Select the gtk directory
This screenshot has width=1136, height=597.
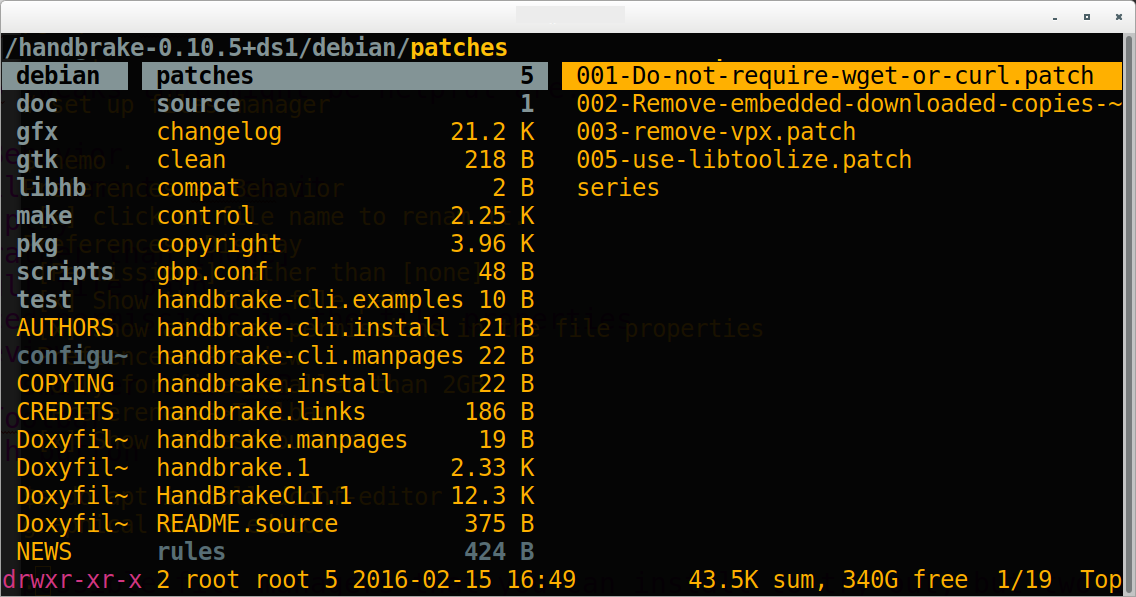pos(37,159)
